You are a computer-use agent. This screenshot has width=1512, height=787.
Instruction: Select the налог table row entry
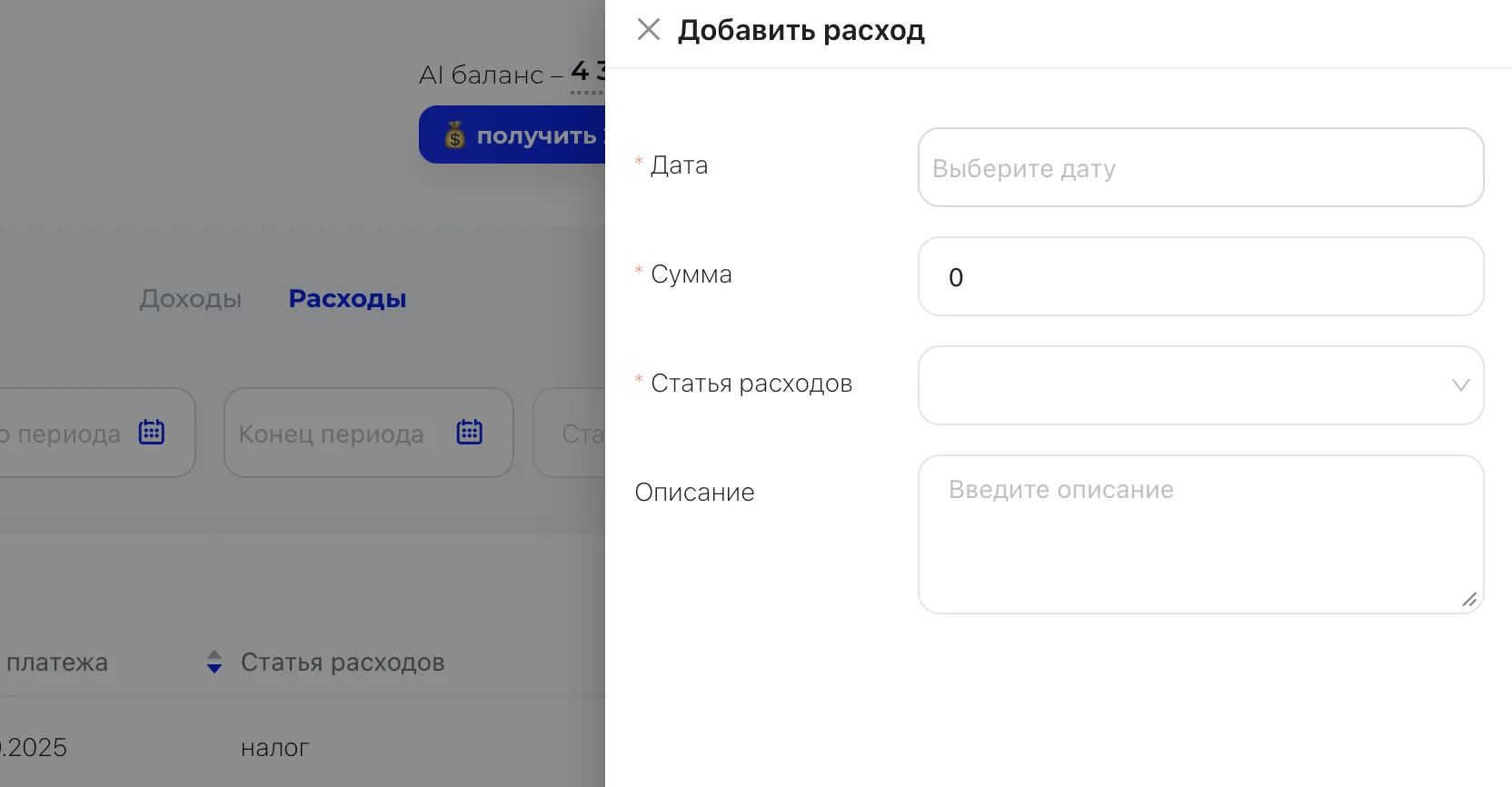[275, 748]
